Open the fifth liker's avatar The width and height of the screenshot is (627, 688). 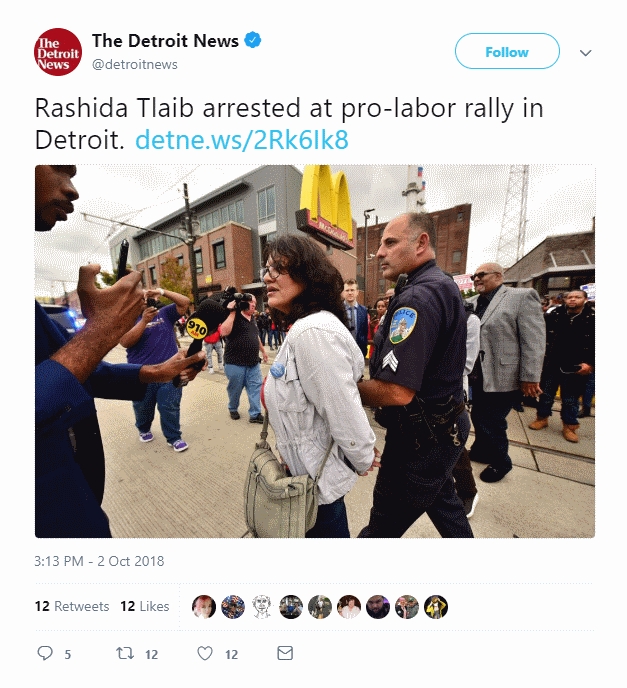pyautogui.click(x=320, y=607)
